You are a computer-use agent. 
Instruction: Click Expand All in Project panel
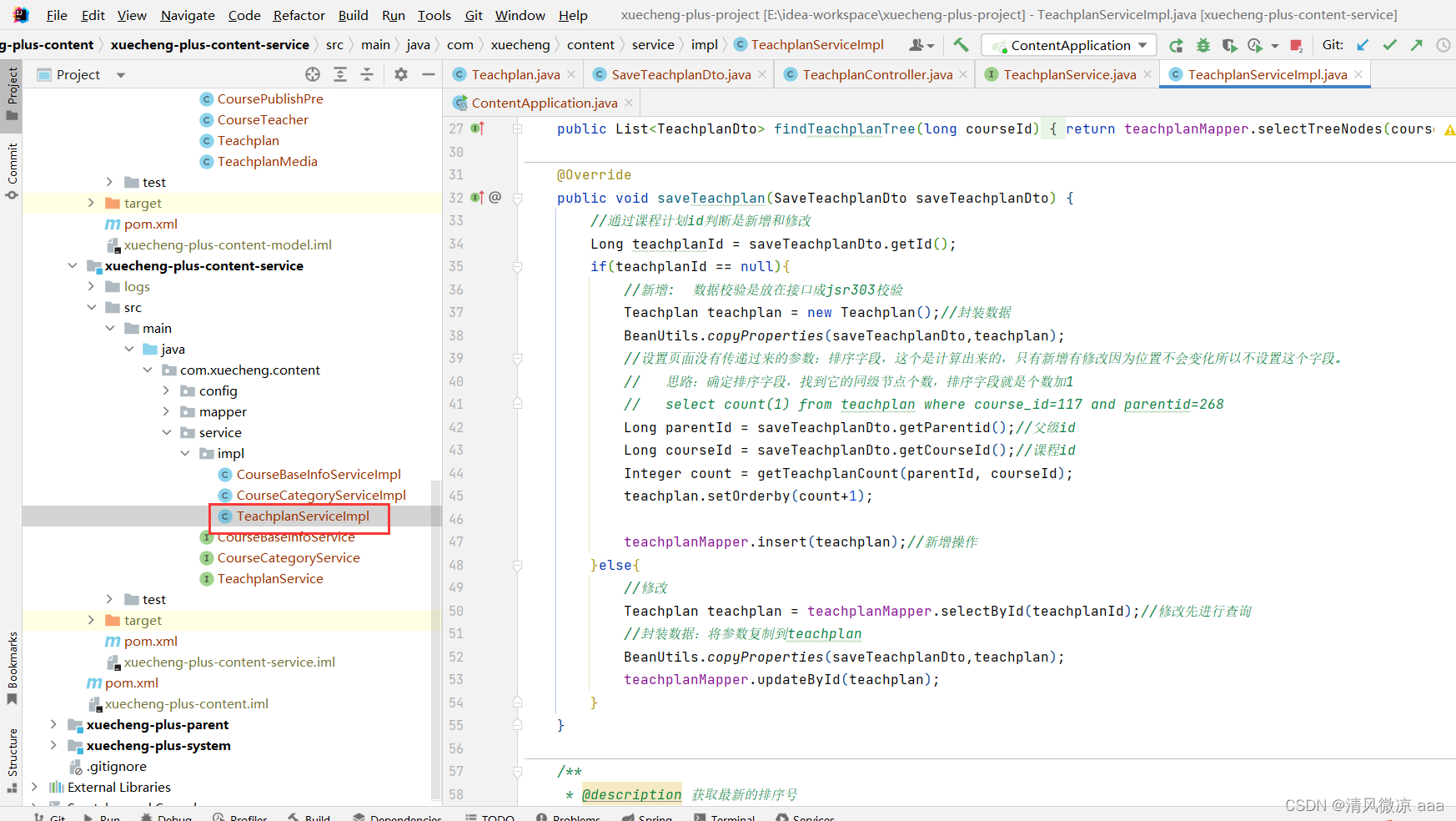click(x=340, y=74)
